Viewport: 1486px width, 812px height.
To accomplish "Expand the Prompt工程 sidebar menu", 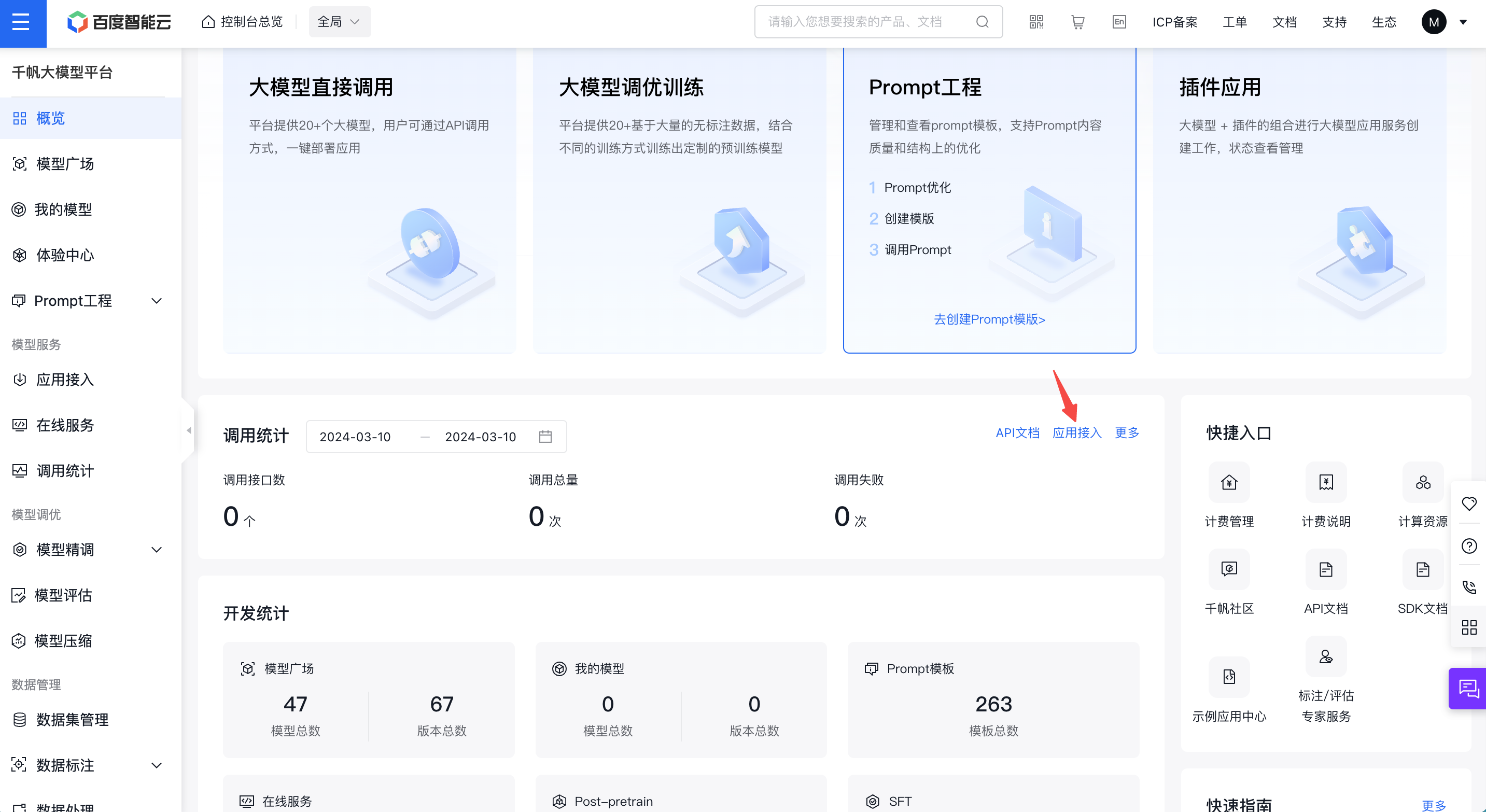I will 157,300.
